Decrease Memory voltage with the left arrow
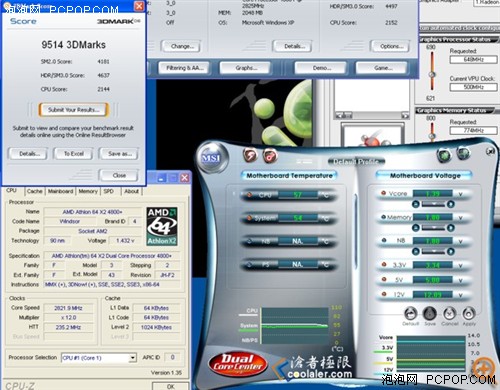 pyautogui.click(x=416, y=228)
